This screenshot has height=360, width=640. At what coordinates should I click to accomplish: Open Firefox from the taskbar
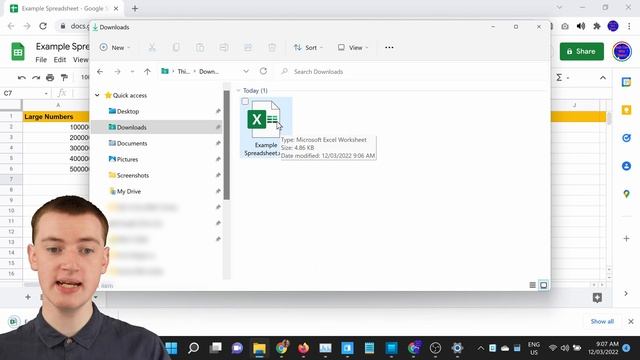[x=303, y=348]
